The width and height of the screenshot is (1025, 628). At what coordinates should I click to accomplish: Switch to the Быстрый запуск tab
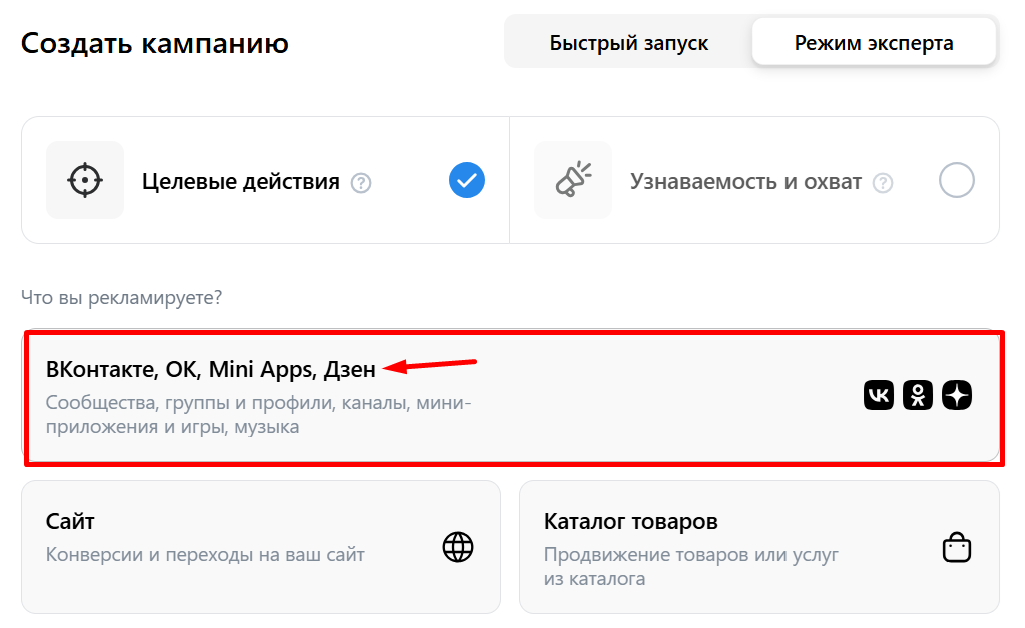[628, 42]
